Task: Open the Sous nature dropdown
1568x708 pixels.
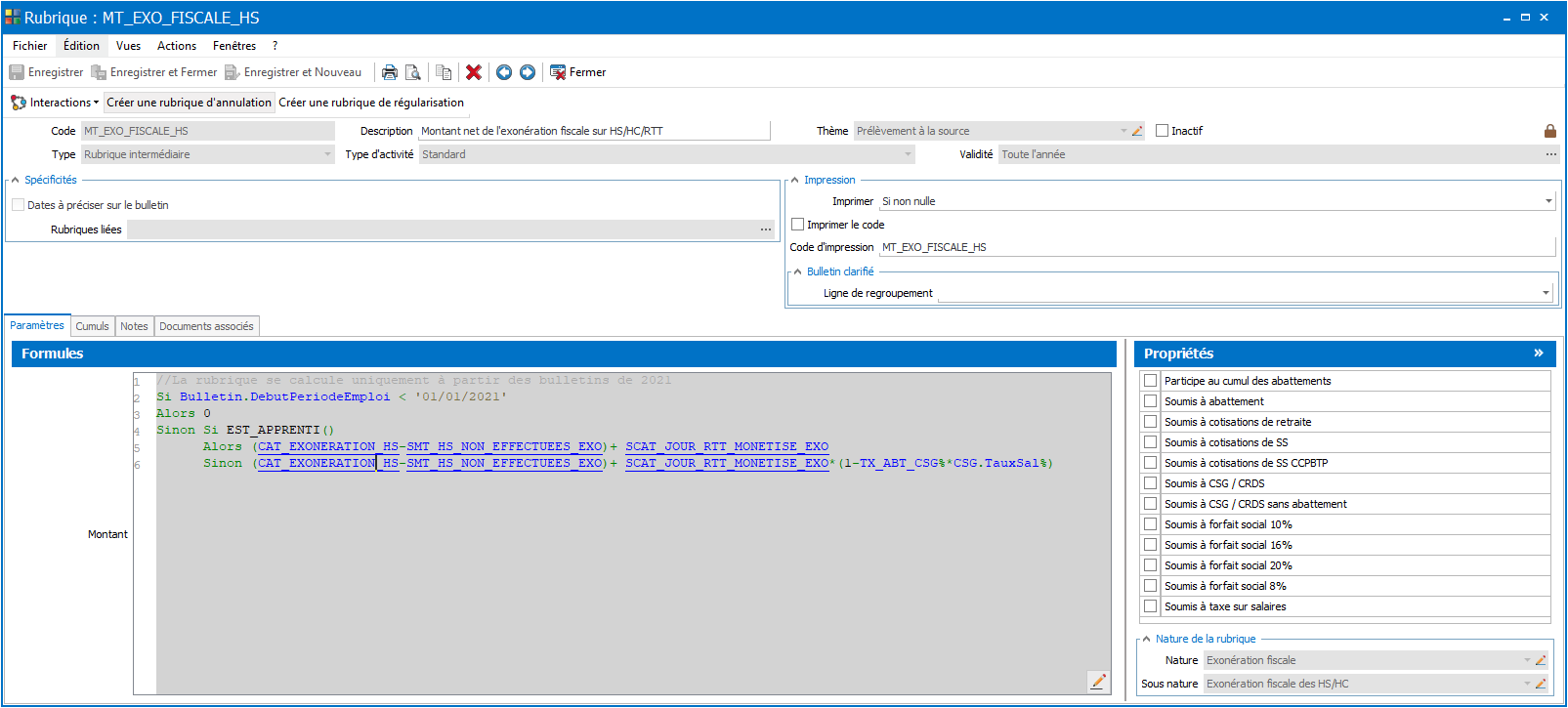Action: coord(1527,684)
